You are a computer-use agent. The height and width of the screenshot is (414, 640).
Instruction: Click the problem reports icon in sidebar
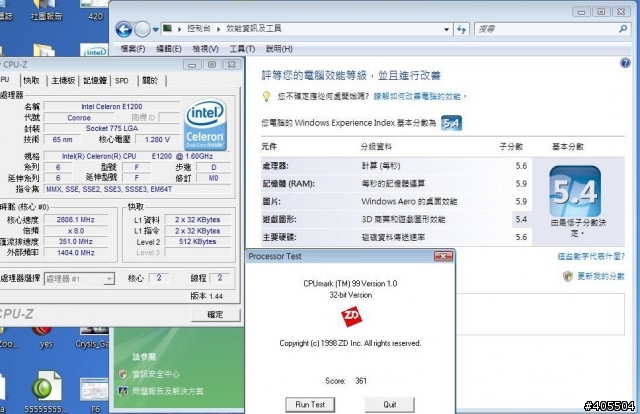(x=123, y=391)
